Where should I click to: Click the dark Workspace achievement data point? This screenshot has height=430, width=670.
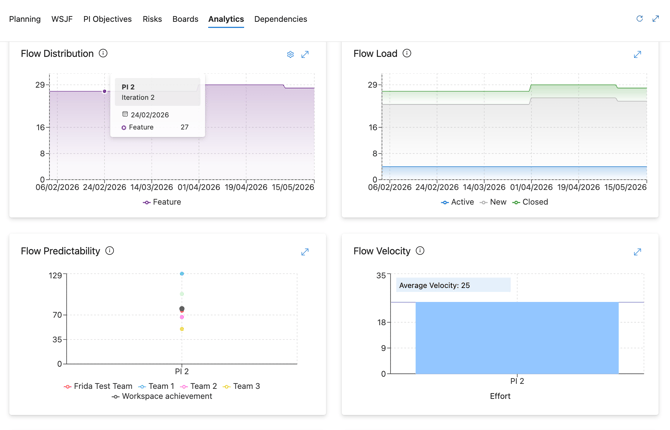point(182,309)
